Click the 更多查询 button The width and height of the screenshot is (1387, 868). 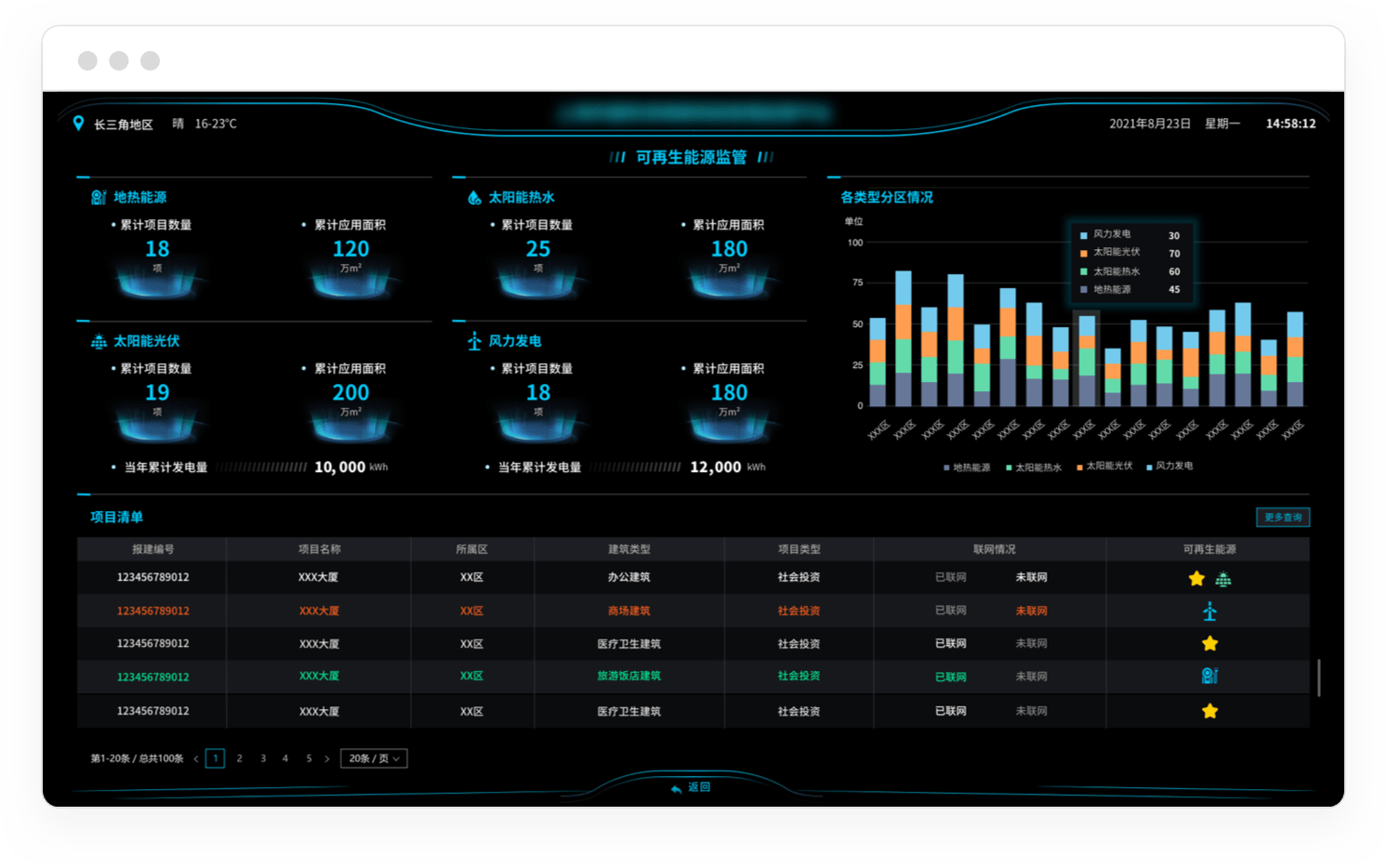pos(1283,517)
